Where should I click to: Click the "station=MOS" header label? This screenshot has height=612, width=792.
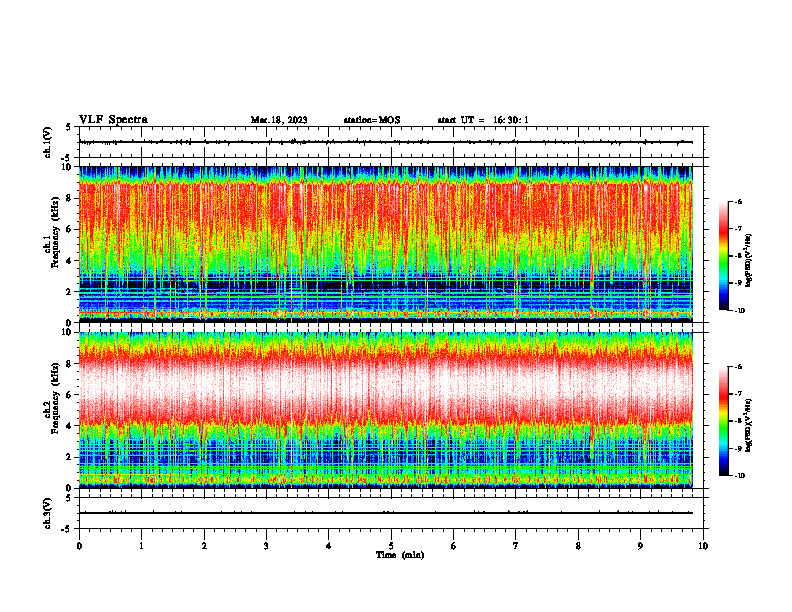point(372,120)
